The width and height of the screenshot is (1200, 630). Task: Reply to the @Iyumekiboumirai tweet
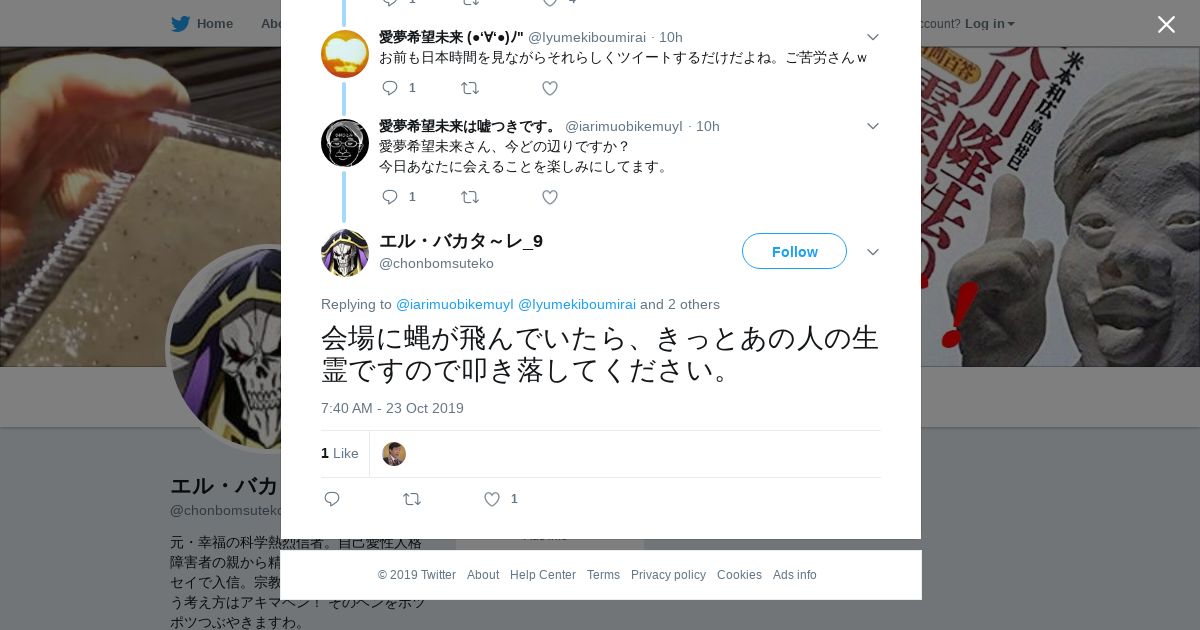[x=390, y=88]
